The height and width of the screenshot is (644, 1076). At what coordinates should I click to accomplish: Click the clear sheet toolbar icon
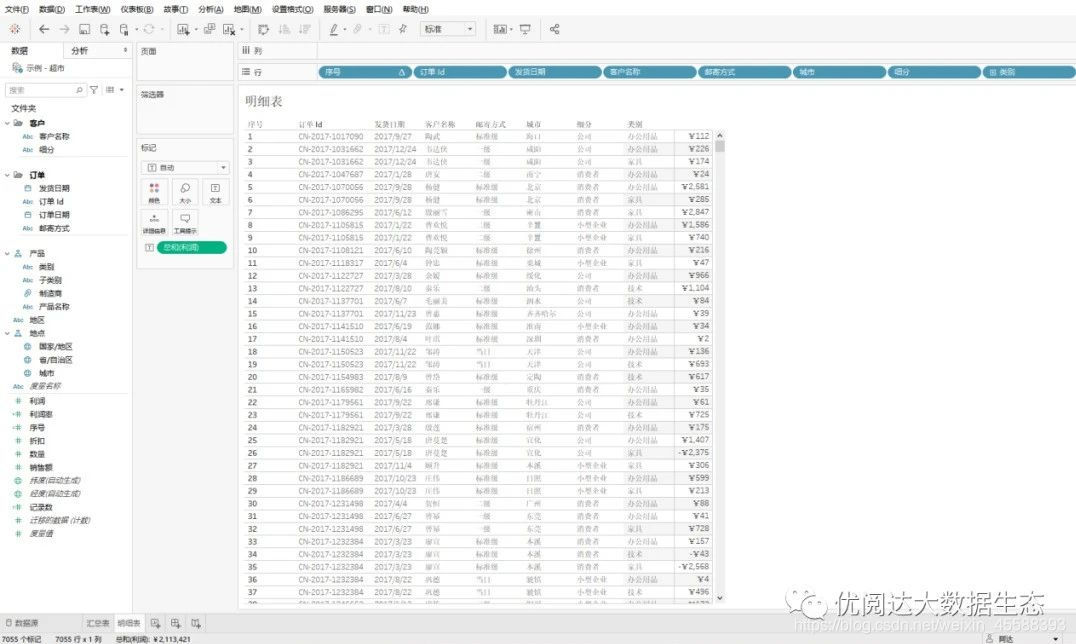click(229, 29)
